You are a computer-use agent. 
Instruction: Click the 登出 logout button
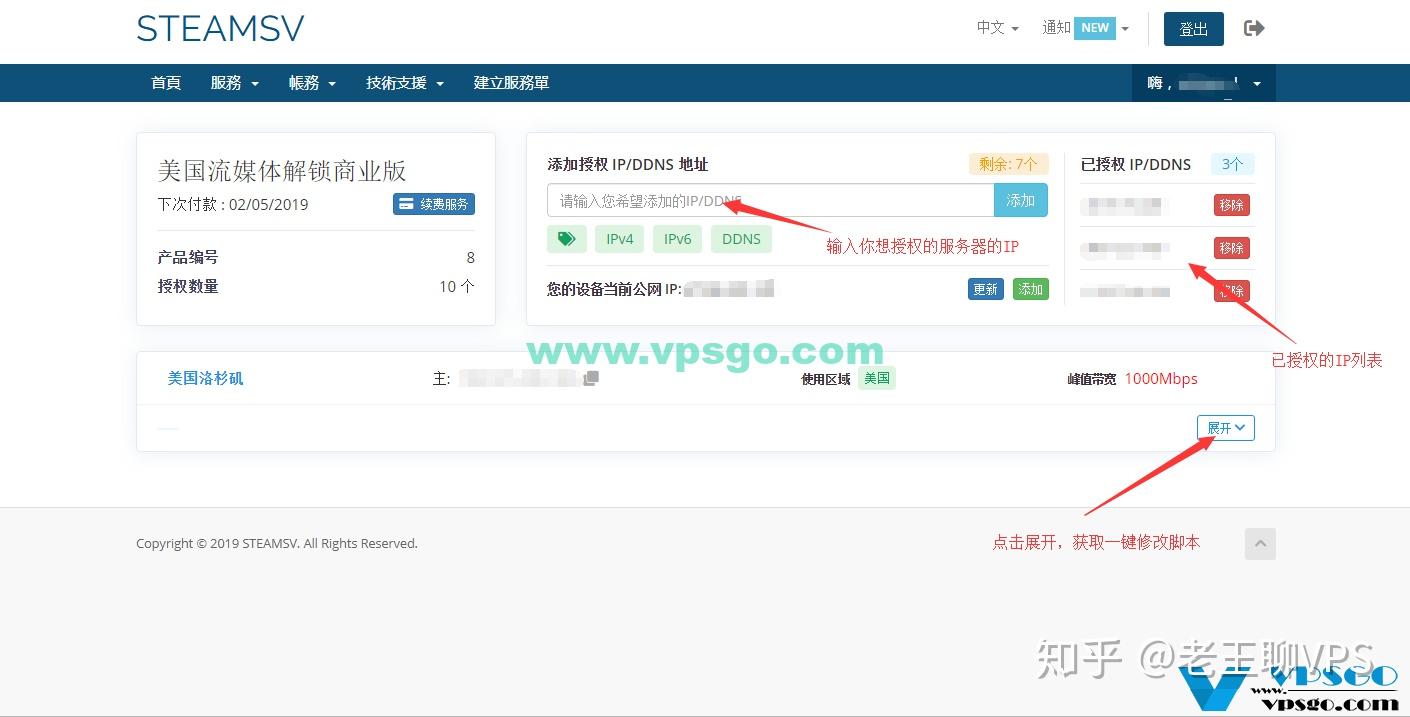pos(1194,29)
